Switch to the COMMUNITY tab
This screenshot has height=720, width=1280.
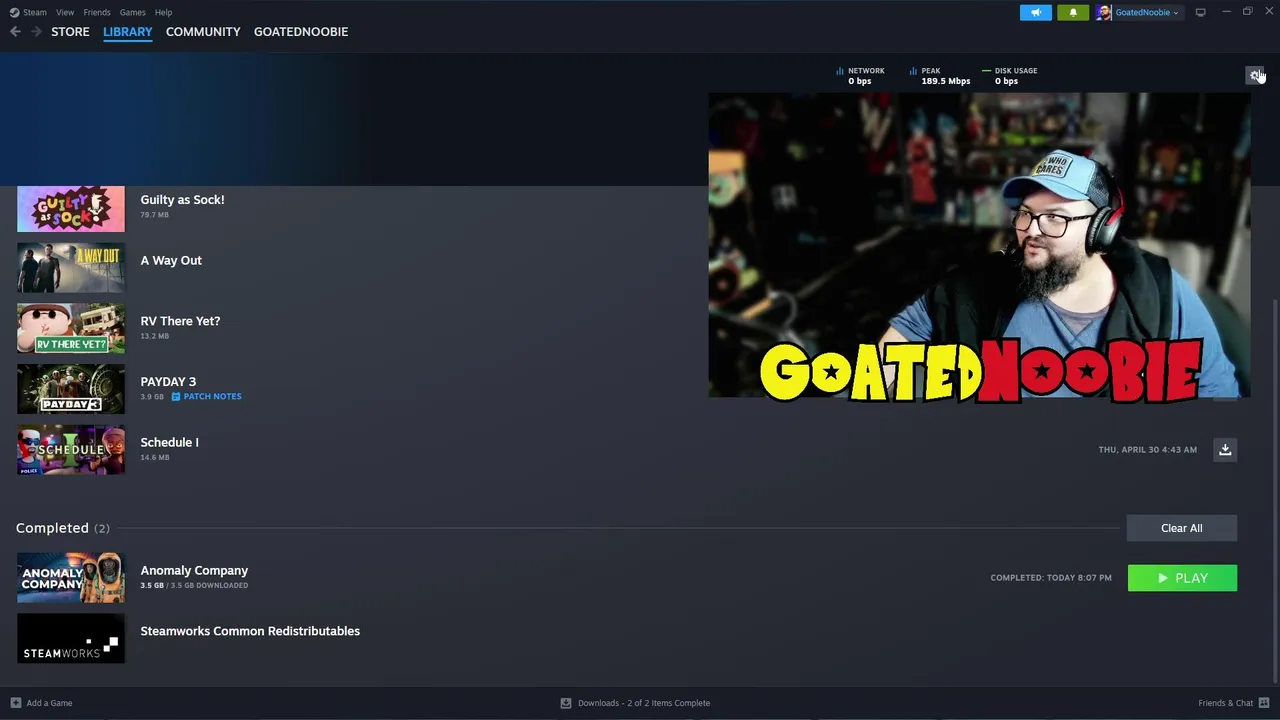click(x=203, y=32)
